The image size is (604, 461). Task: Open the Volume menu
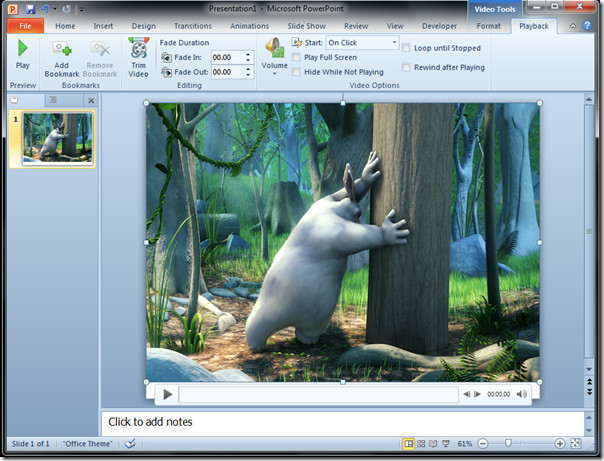click(274, 57)
